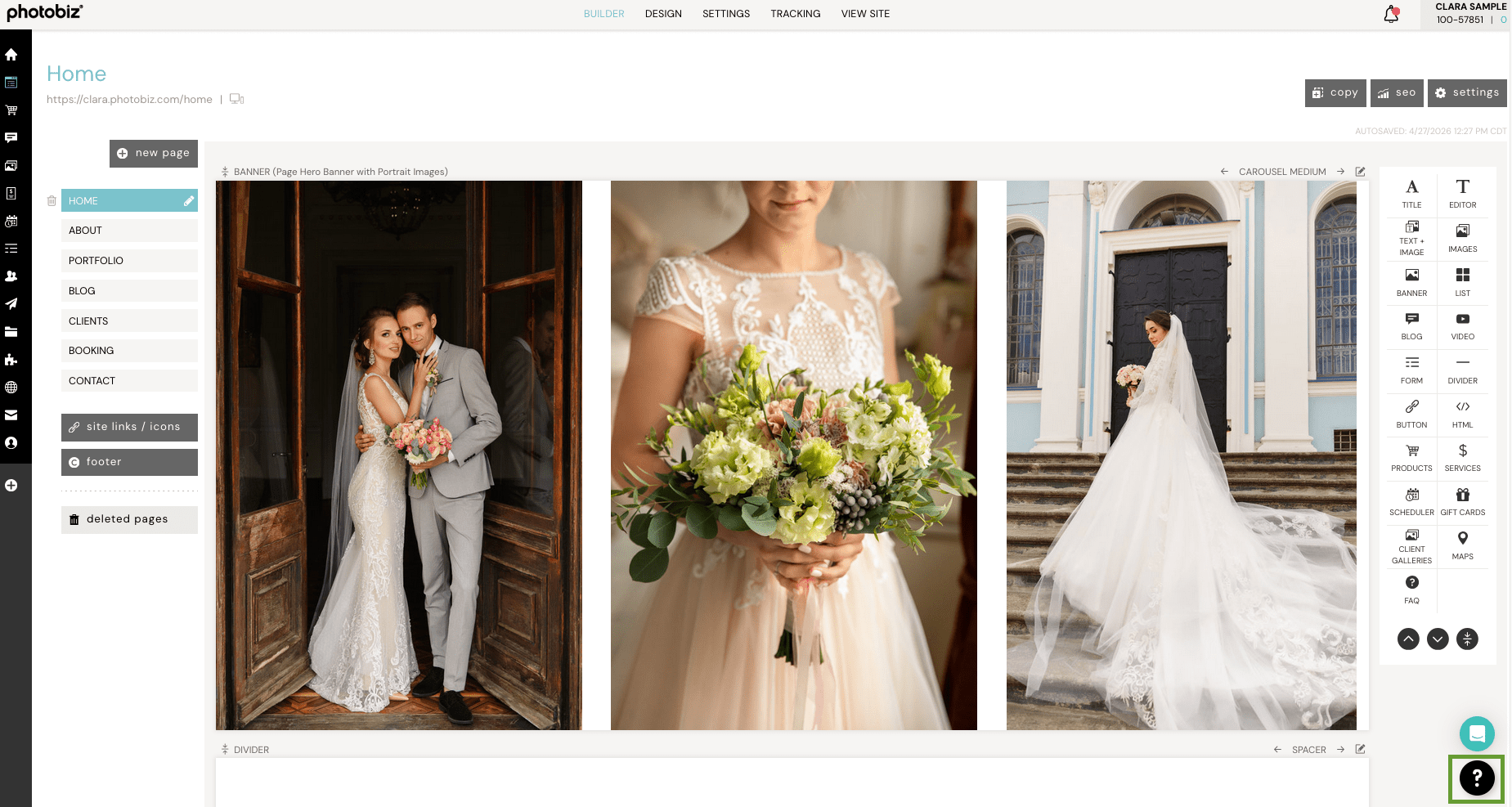Insert an FAQ block
Screen dimensions: 1512x807
point(1411,590)
